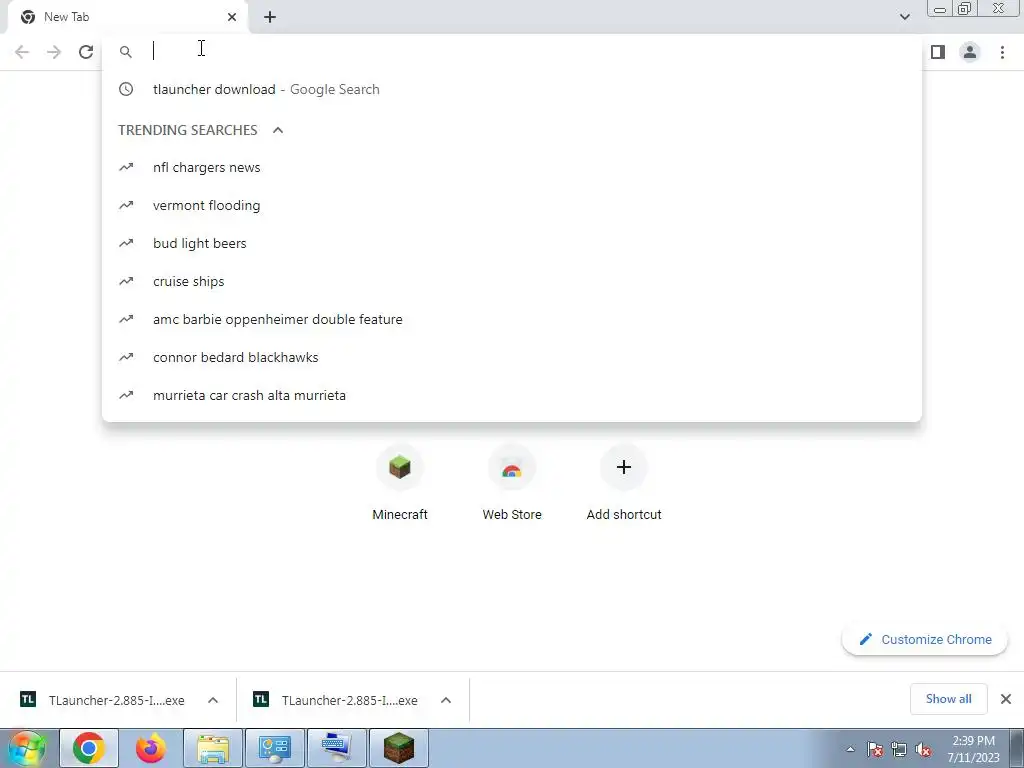Open the tab search dropdown arrow

click(904, 17)
